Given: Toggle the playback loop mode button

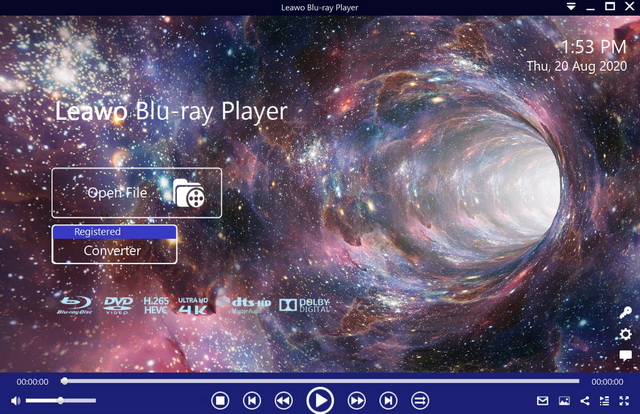Looking at the screenshot, I should coord(420,401).
